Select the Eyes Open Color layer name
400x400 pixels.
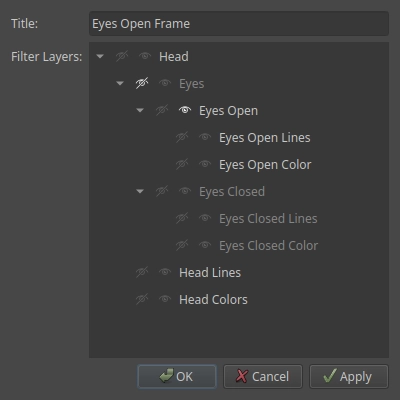pos(265,165)
